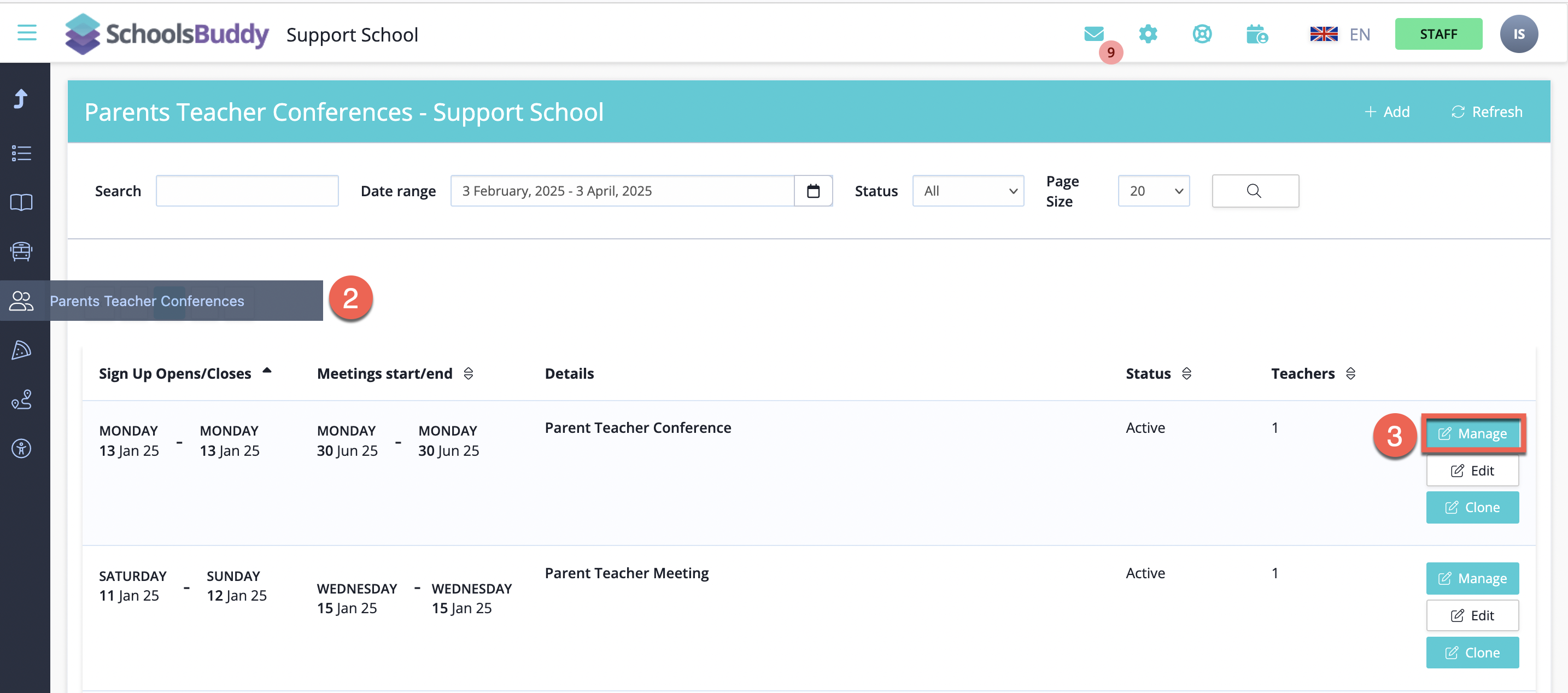
Task: Manage the Parent Teacher Conference row
Action: coord(1472,434)
